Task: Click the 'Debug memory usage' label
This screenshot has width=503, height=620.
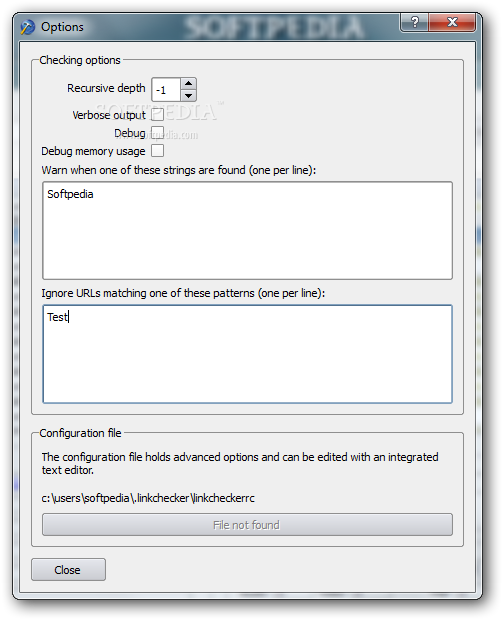Action: pos(93,151)
